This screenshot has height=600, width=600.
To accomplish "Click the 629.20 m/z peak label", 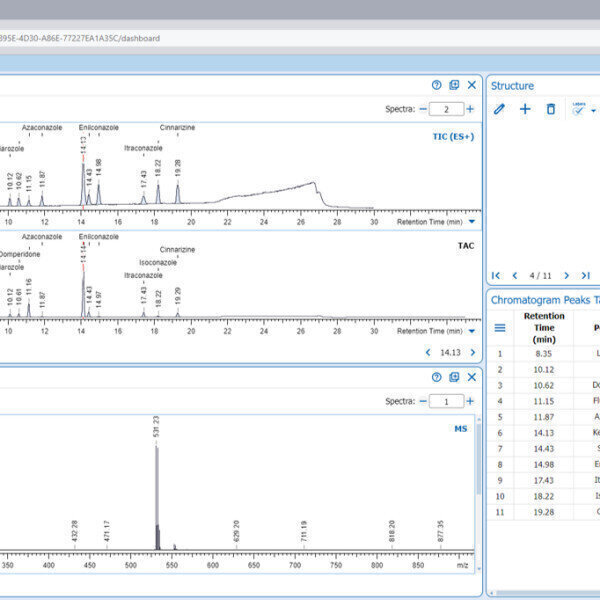I will coord(236,531).
